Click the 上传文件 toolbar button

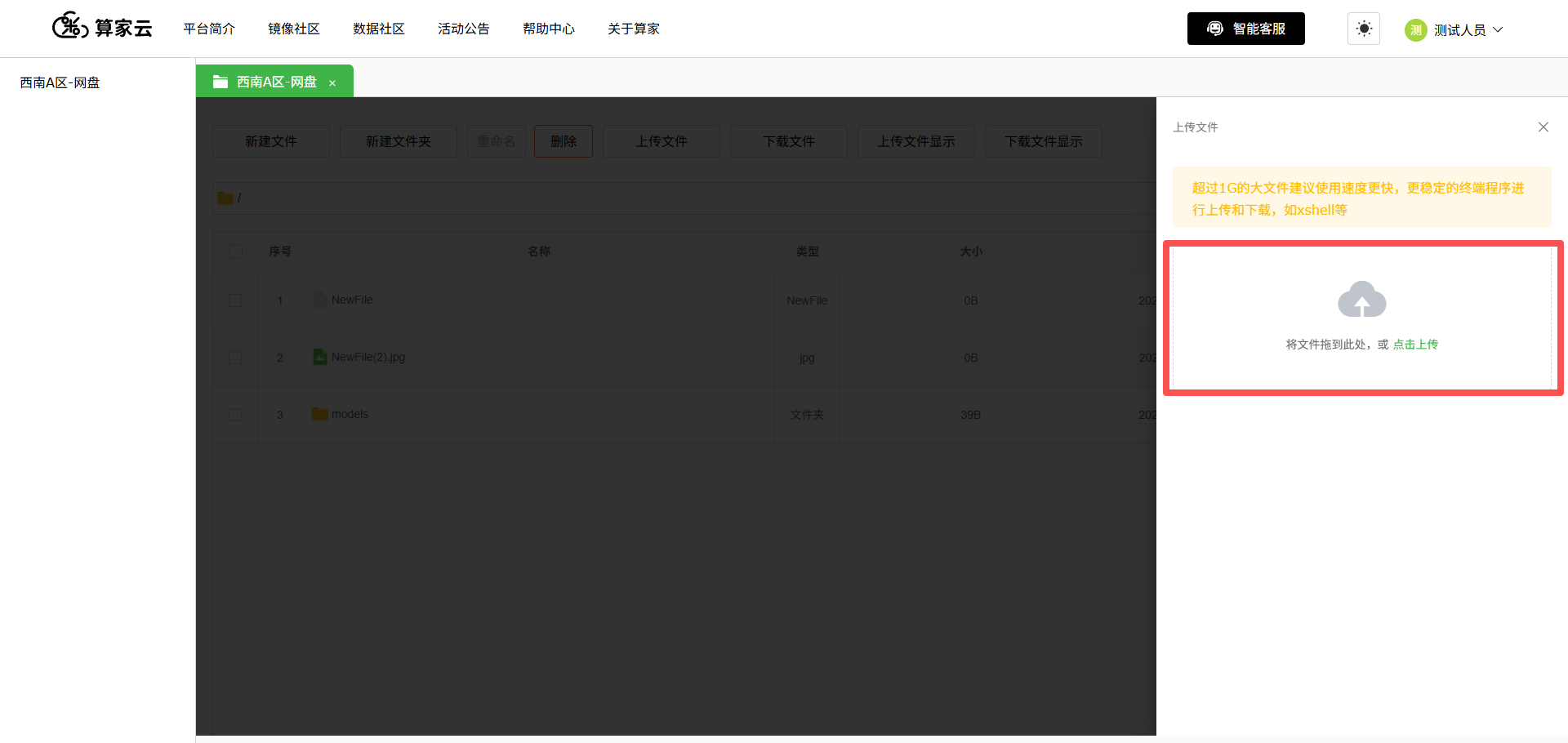[661, 141]
